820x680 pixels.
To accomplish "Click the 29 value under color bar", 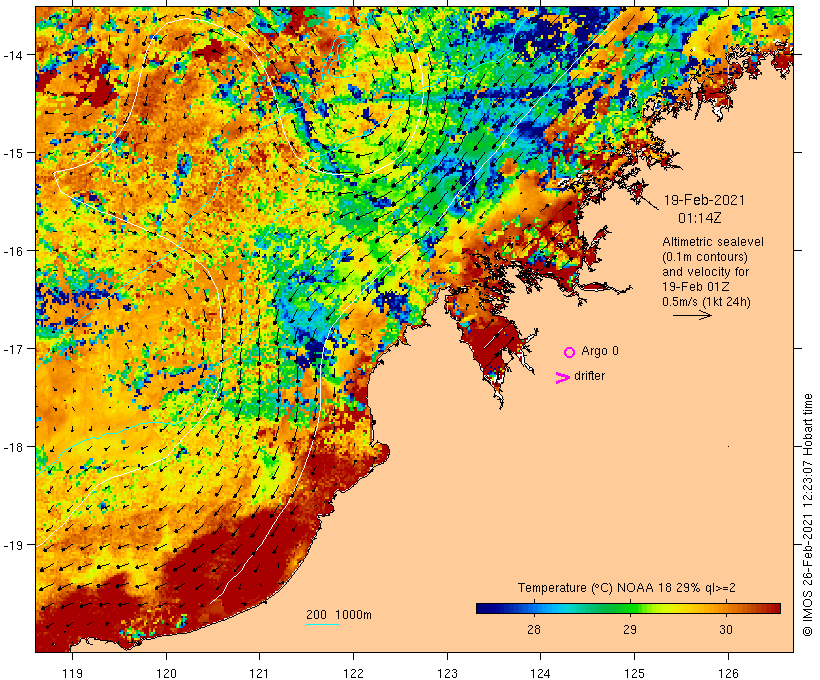I will 630,629.
